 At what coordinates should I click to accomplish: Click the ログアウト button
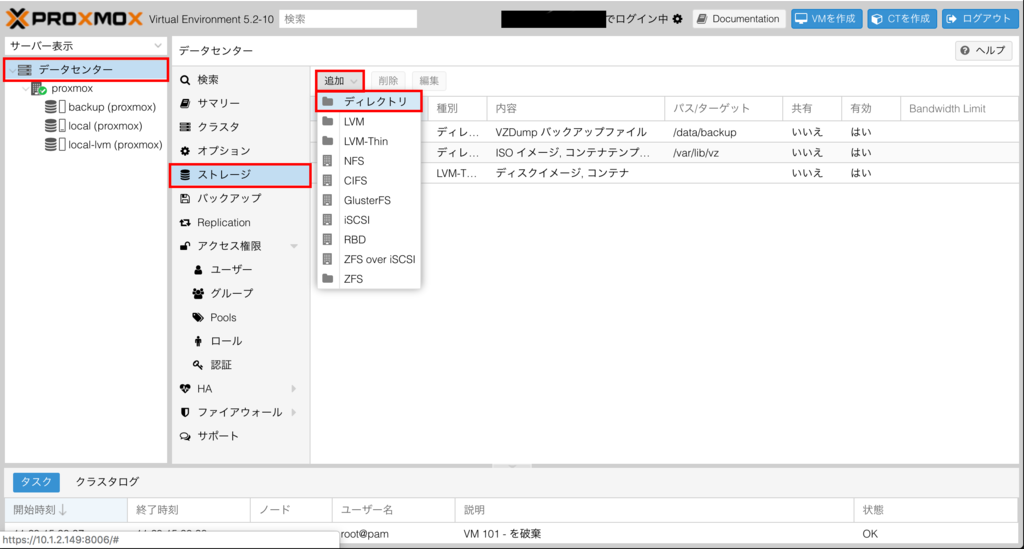(979, 19)
